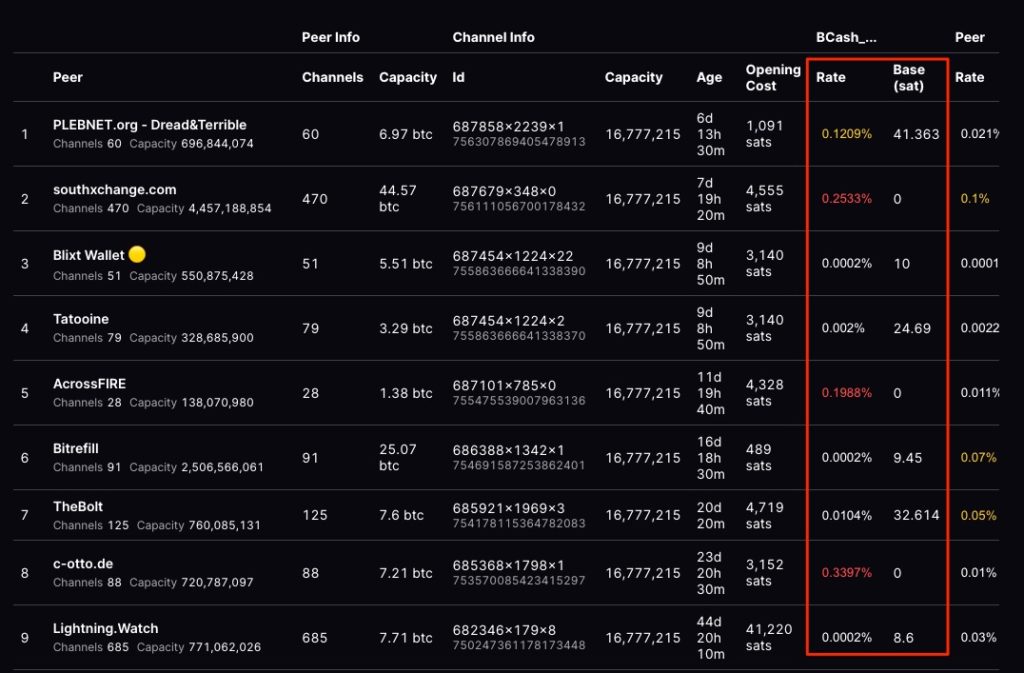Click channels count 470
Screen dimensions: 1024x673
(315, 198)
